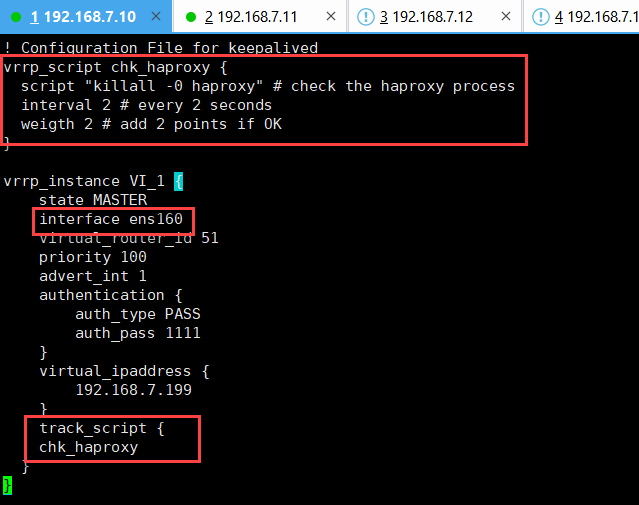Click the green cursor brace on the last line

8,485
